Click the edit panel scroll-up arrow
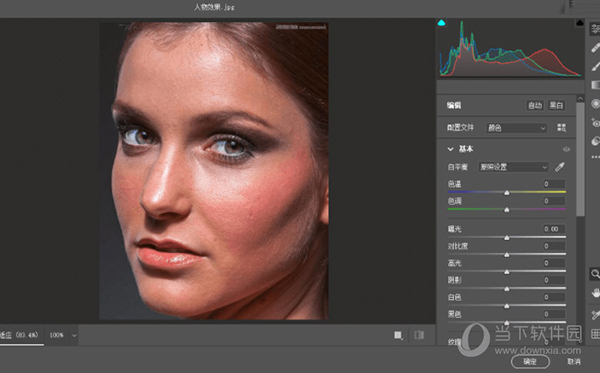This screenshot has height=373, width=600. 580,98
